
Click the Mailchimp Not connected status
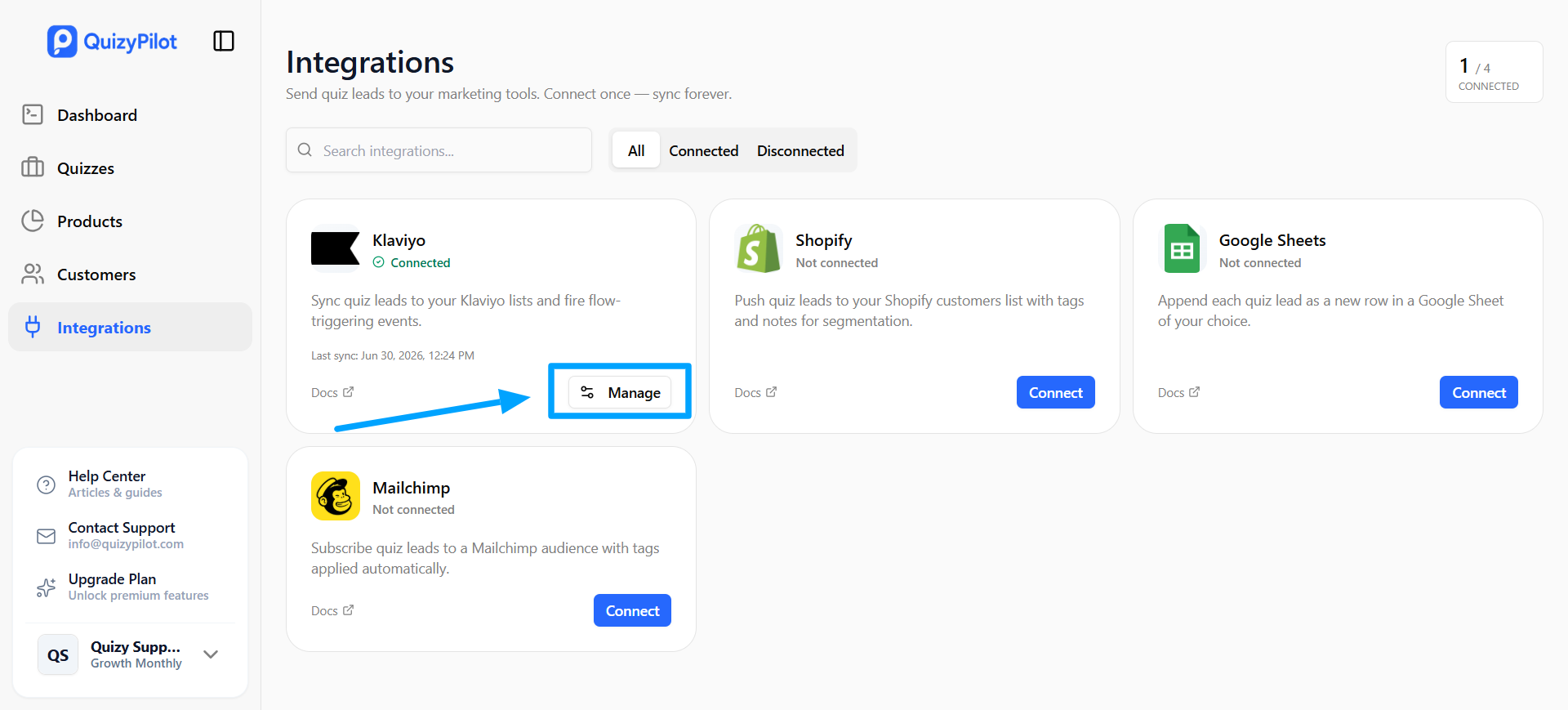(x=413, y=509)
